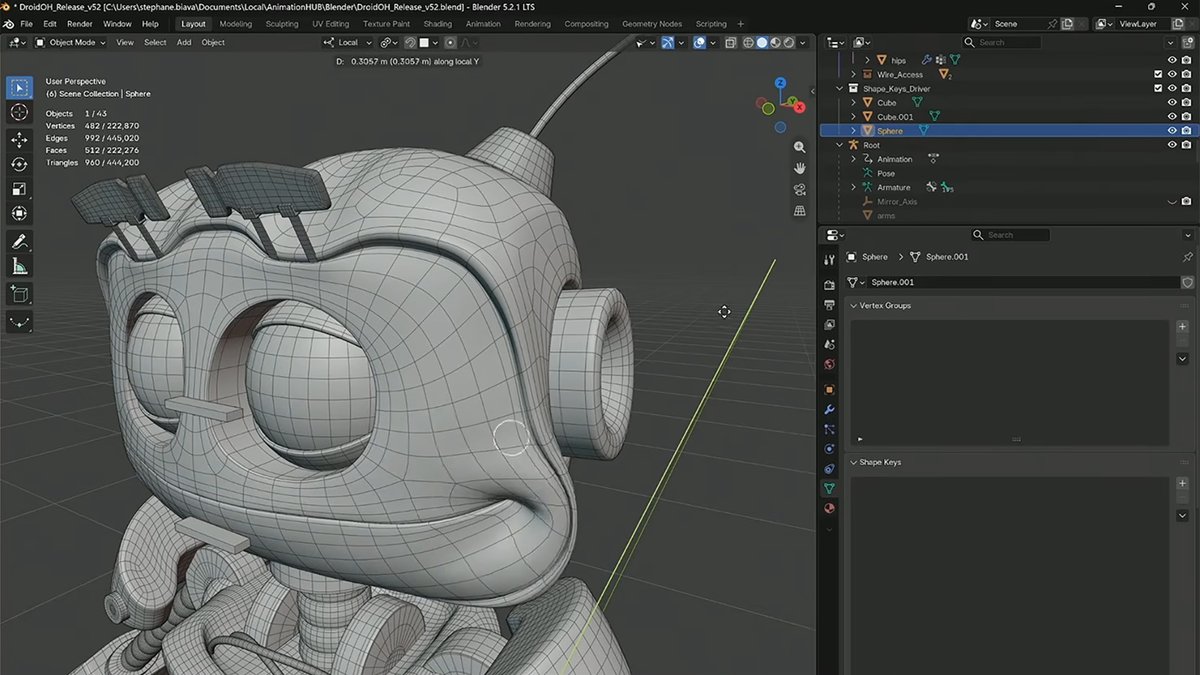The height and width of the screenshot is (675, 1200).
Task: Collapse the Shape_Keys_Driver collection
Action: [x=841, y=88]
